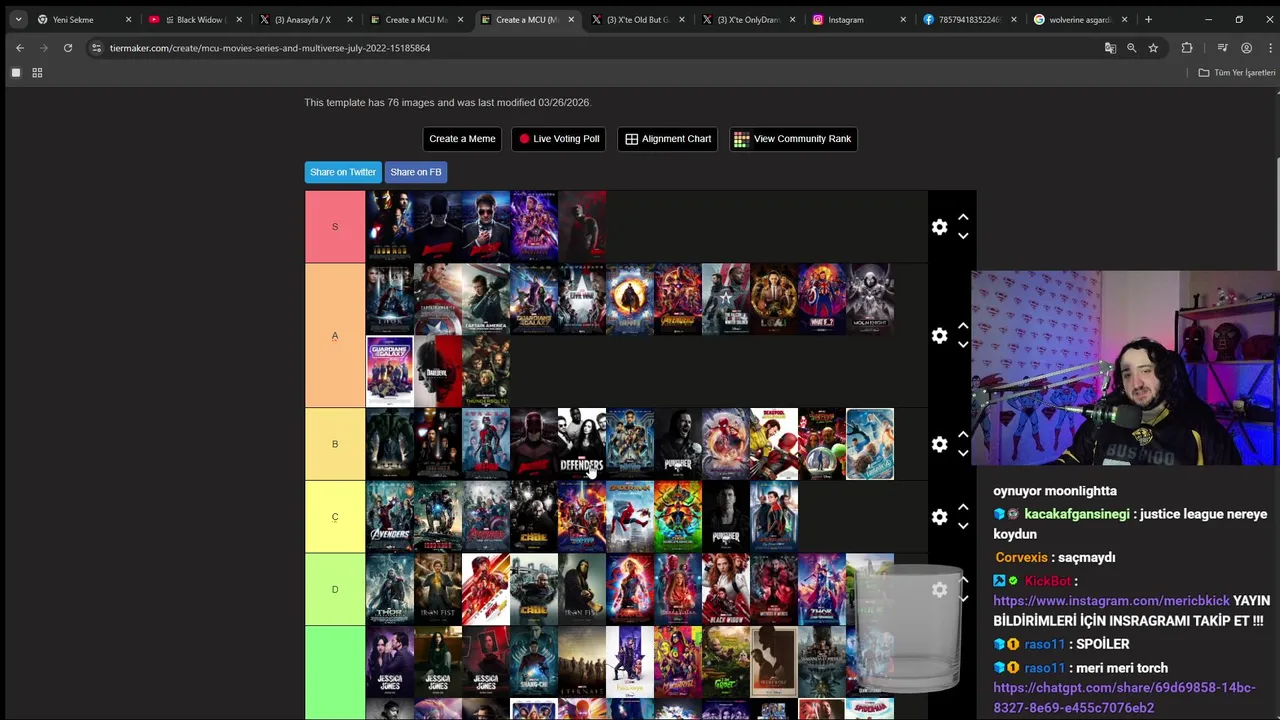Switch to the X'te OnlyDrama tab
1280x720 pixels.
pos(748,19)
